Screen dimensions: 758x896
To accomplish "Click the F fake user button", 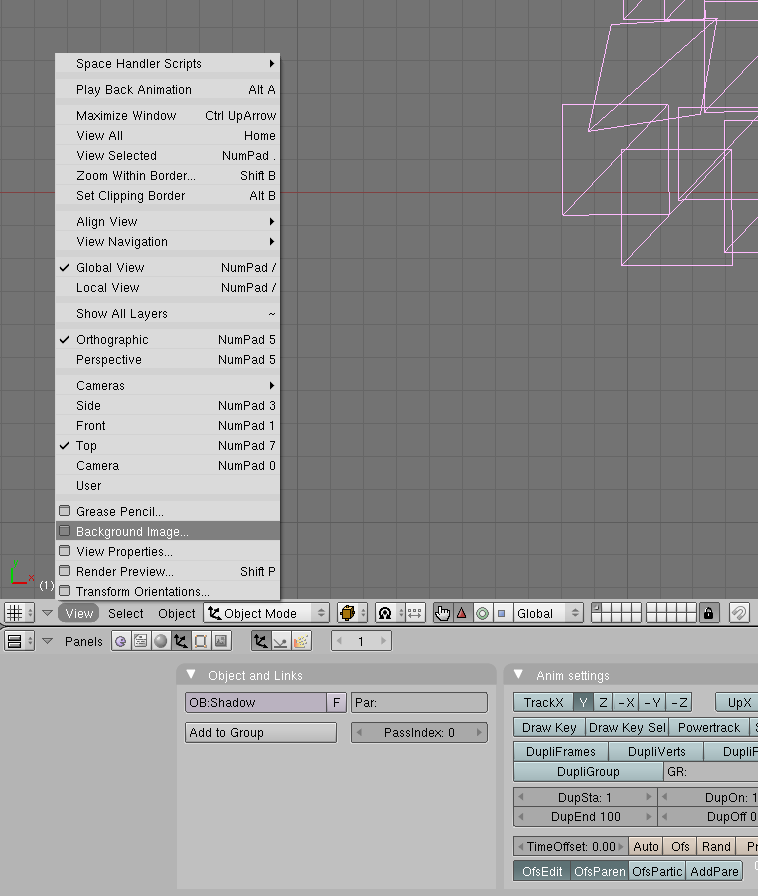I will click(337, 702).
